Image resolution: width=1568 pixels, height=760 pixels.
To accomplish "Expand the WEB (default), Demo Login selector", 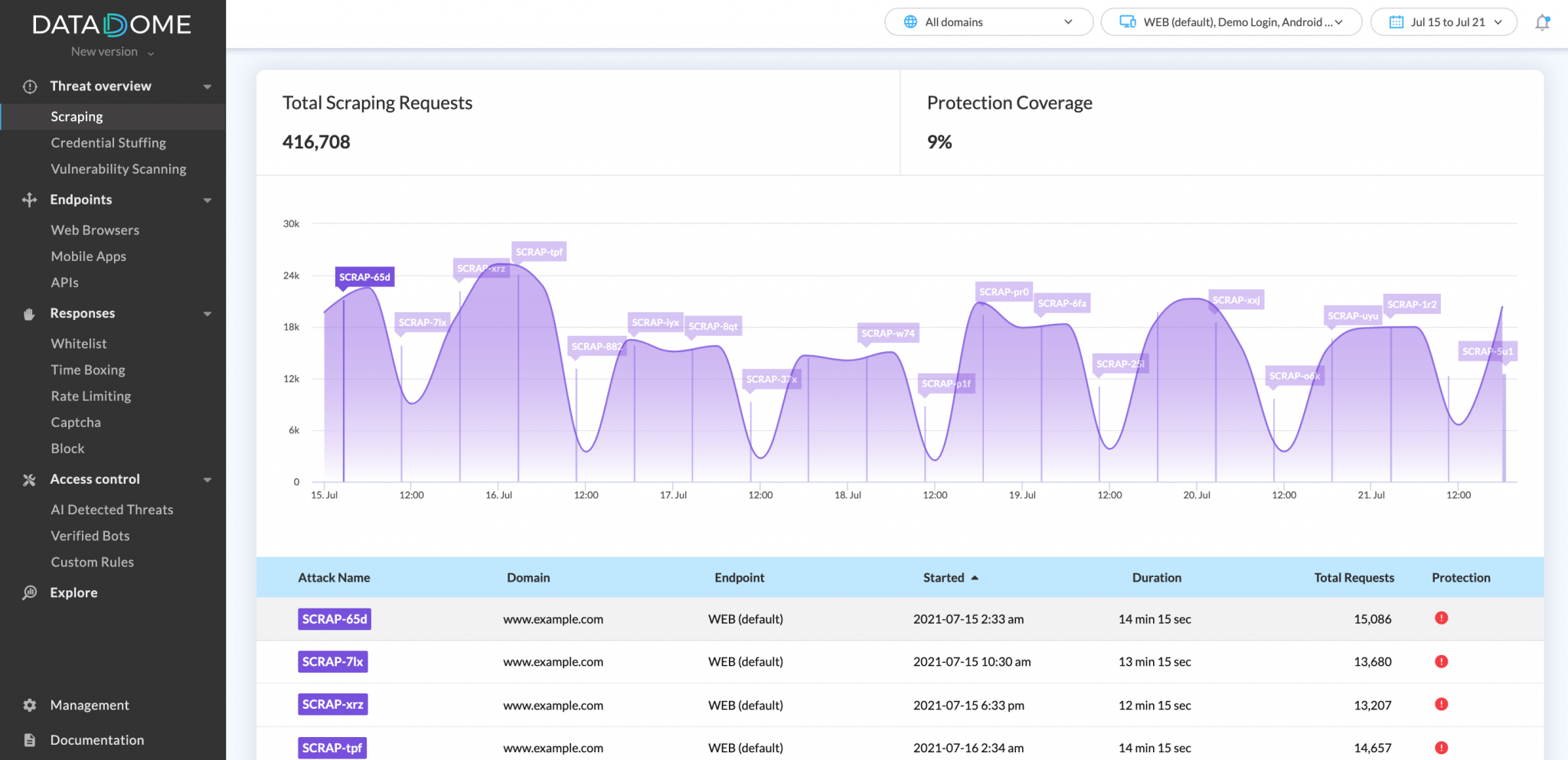I will pyautogui.click(x=1230, y=22).
